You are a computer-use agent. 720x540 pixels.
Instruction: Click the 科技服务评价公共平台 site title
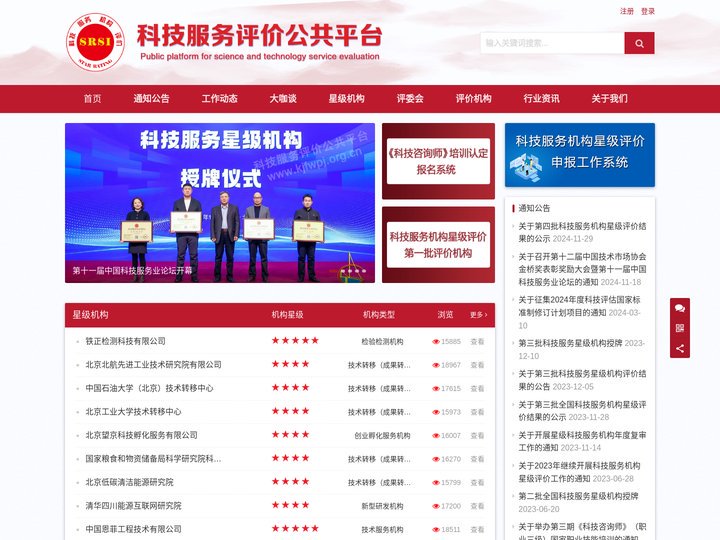coord(259,35)
